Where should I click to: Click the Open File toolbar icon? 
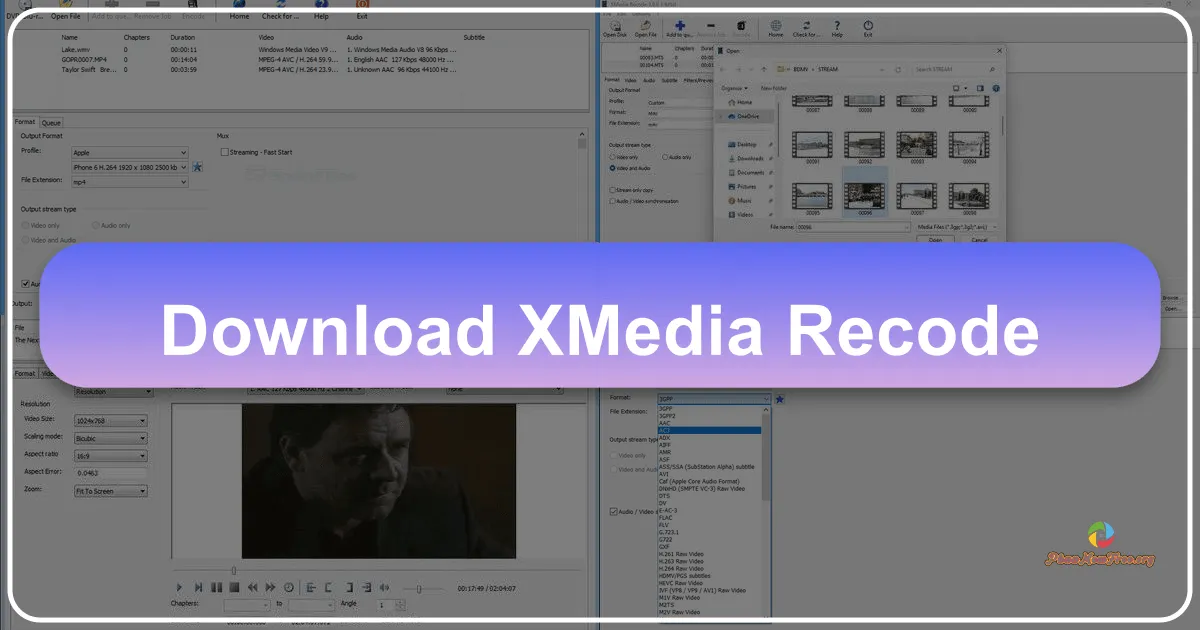[645, 28]
